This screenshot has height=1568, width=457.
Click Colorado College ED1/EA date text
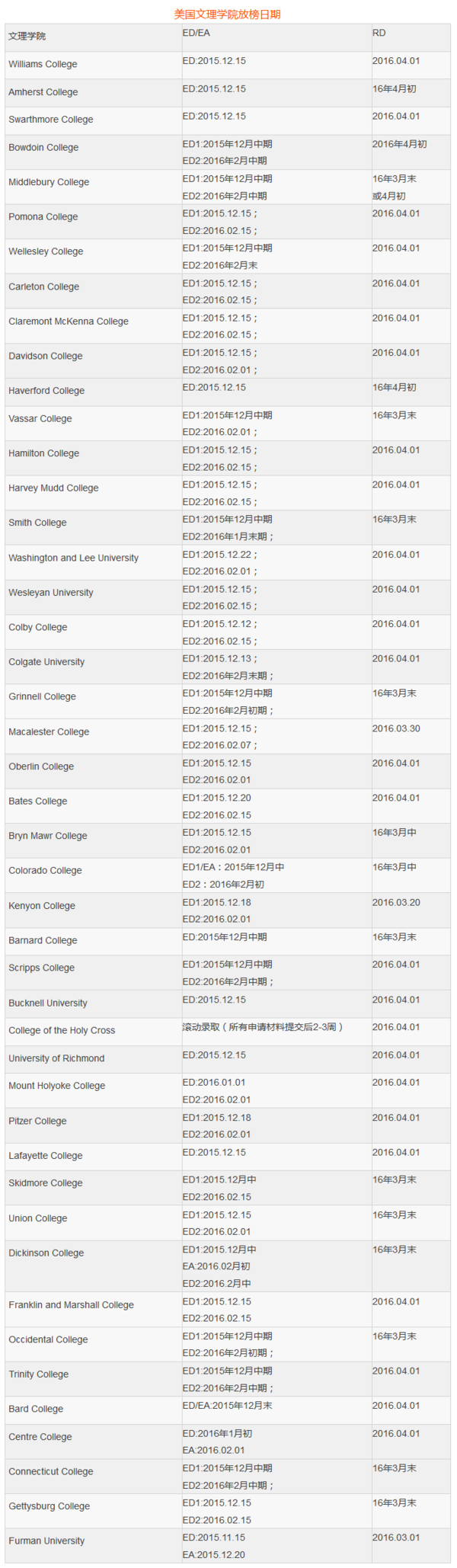233,867
